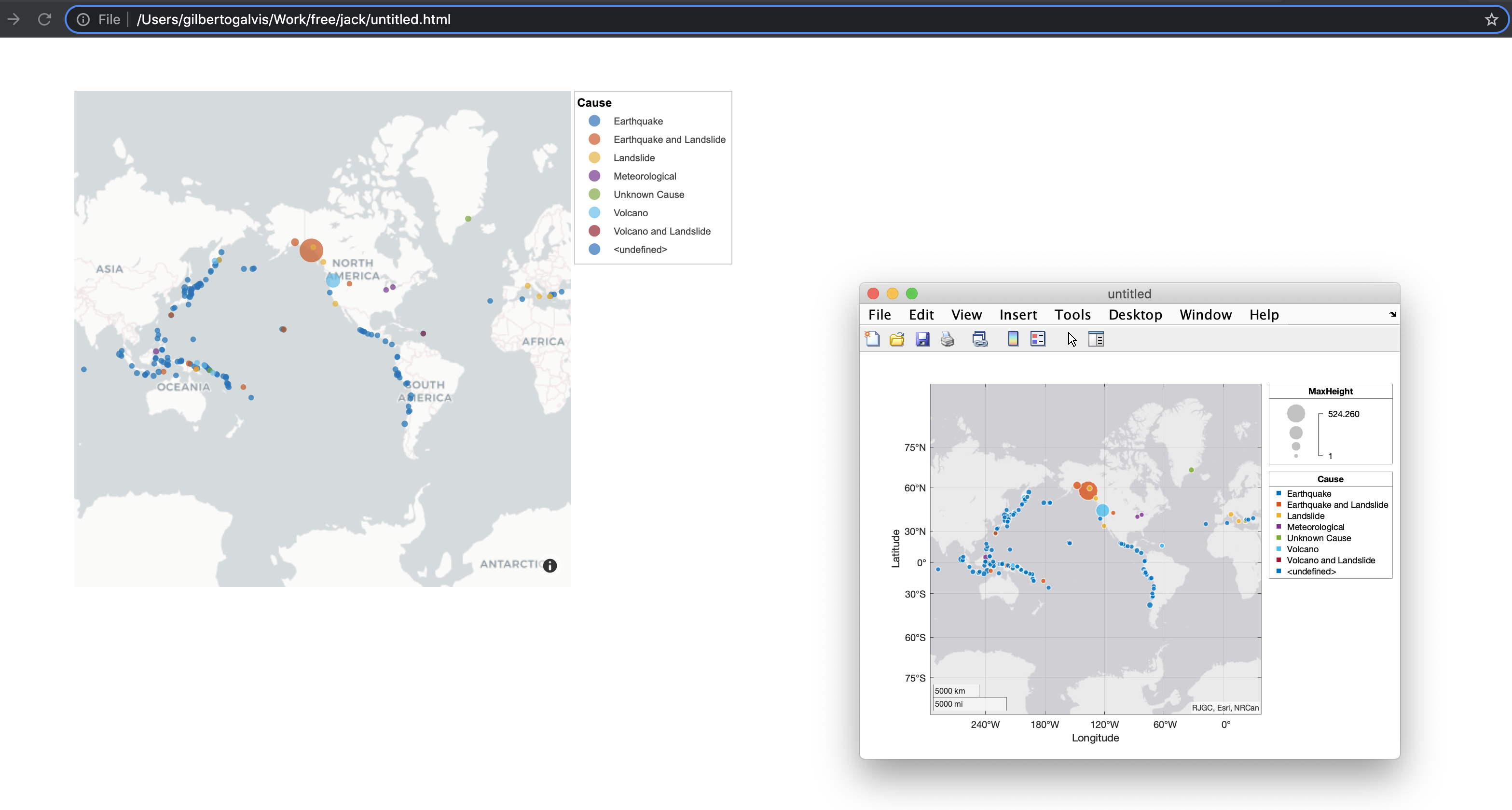Show Plot Tools with the dock figure icon
The height and width of the screenshot is (810, 1512).
(x=1096, y=339)
